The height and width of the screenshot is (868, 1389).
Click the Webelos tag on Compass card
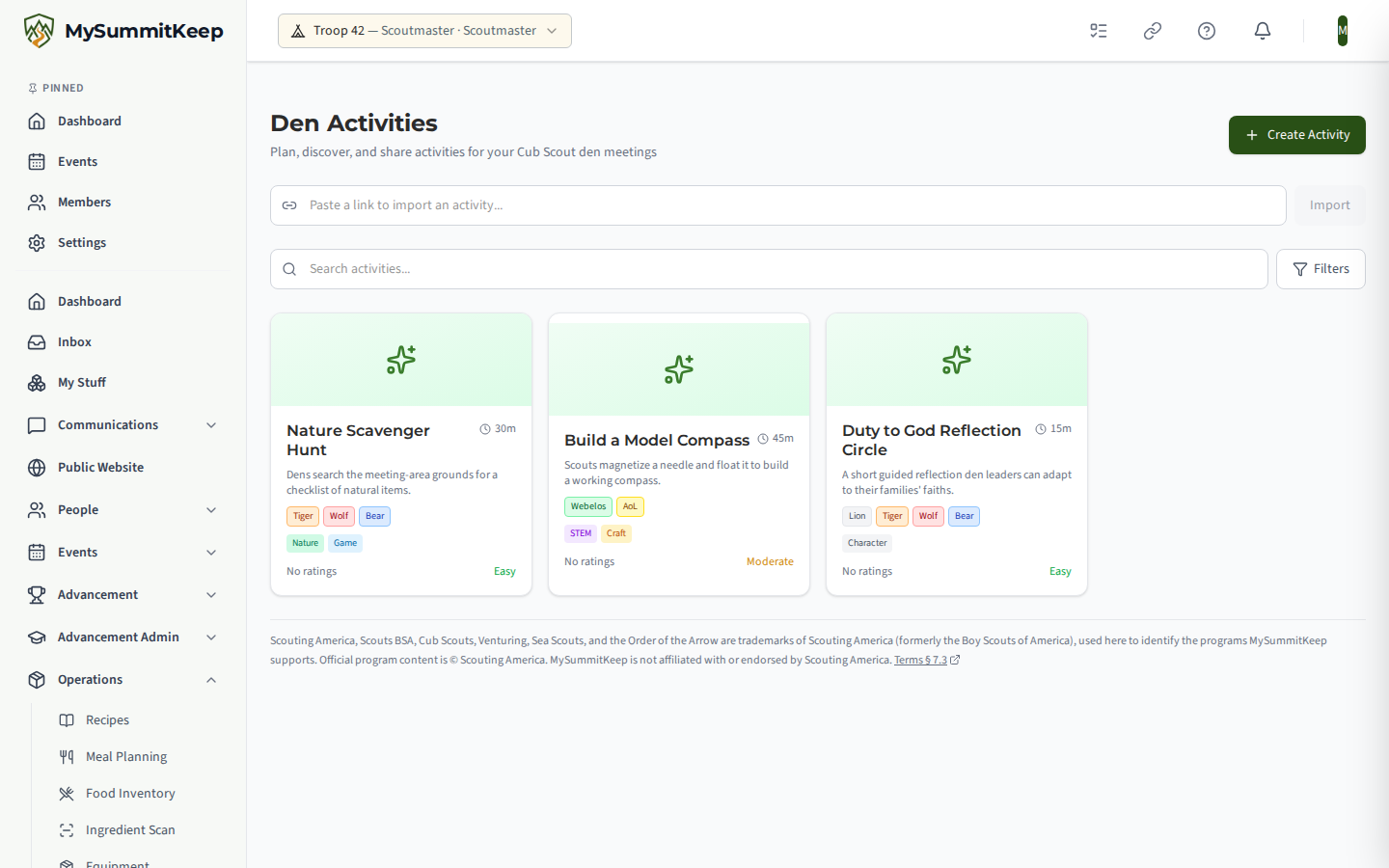click(588, 506)
